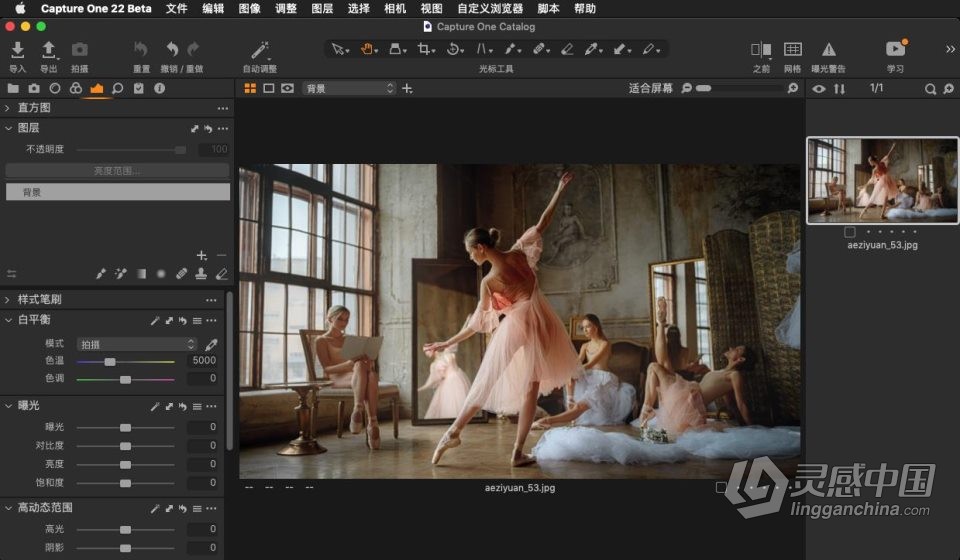Select the heal bandage cursor tool
Screen dimensions: 960x560
click(540, 49)
